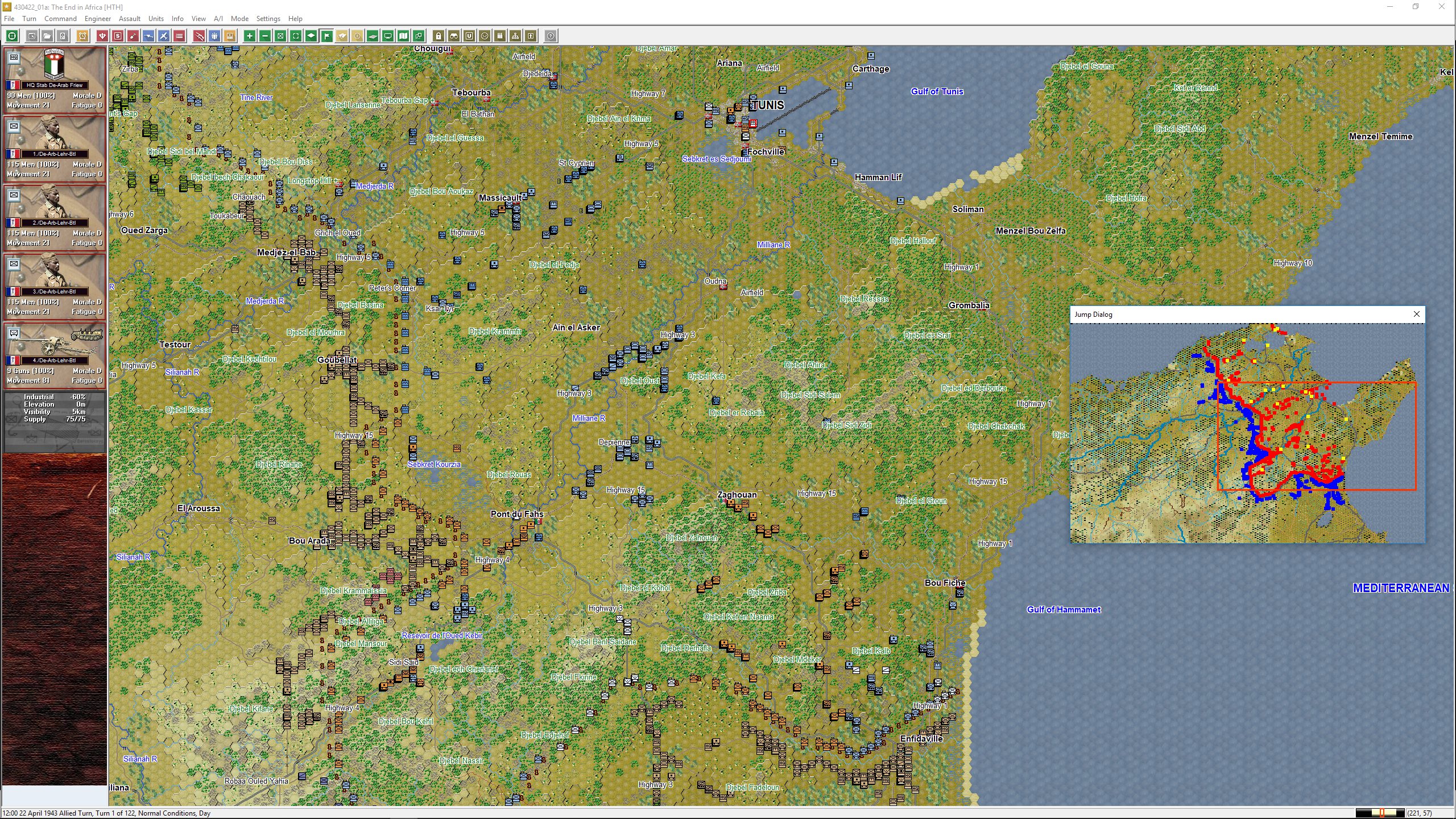Click the binoculars visibility icon
Image resolution: width=1456 pixels, height=819 pixels.
click(x=454, y=36)
